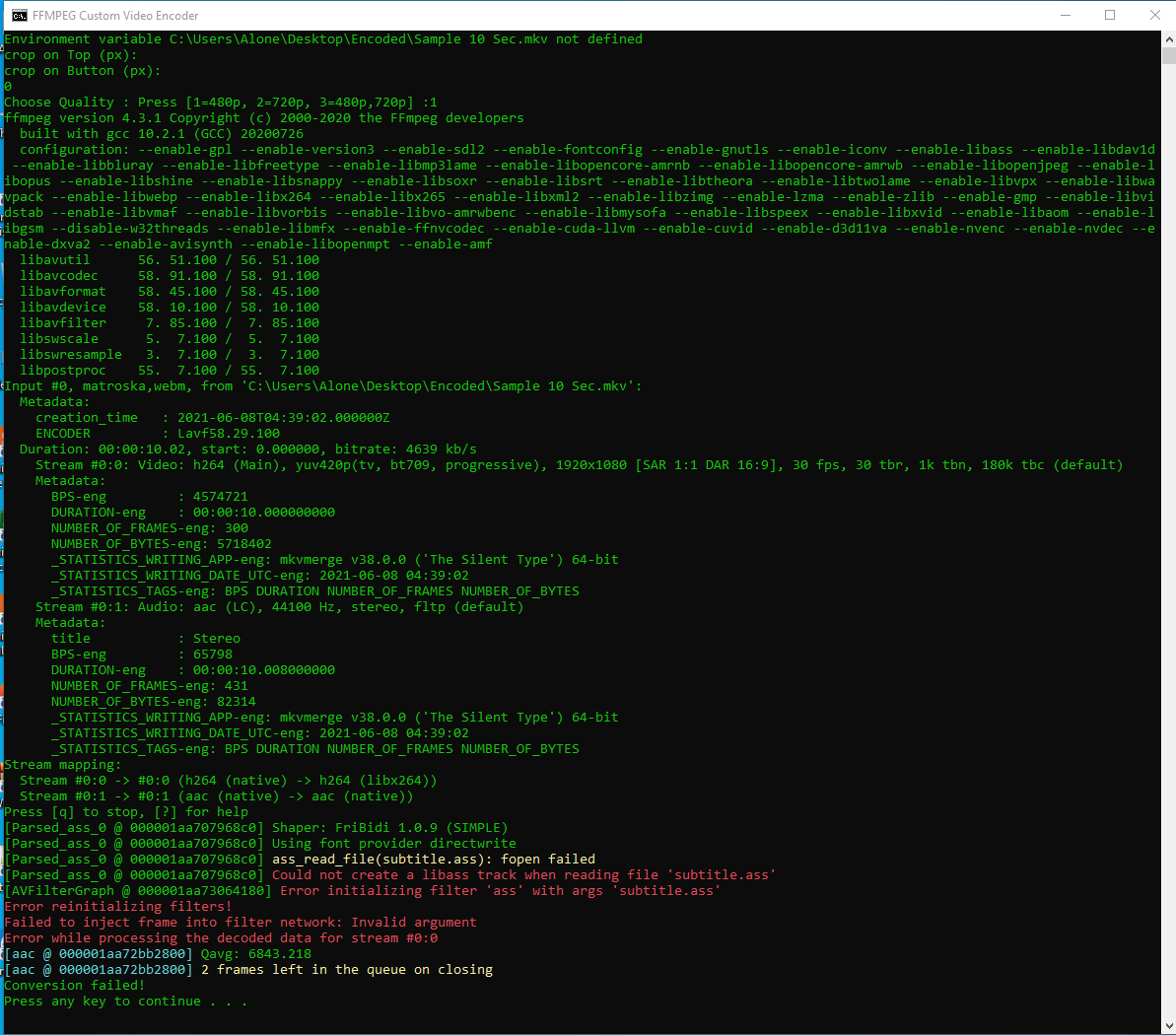Click the title text 'FFMPEG Custom Video Encoder'

115,15
